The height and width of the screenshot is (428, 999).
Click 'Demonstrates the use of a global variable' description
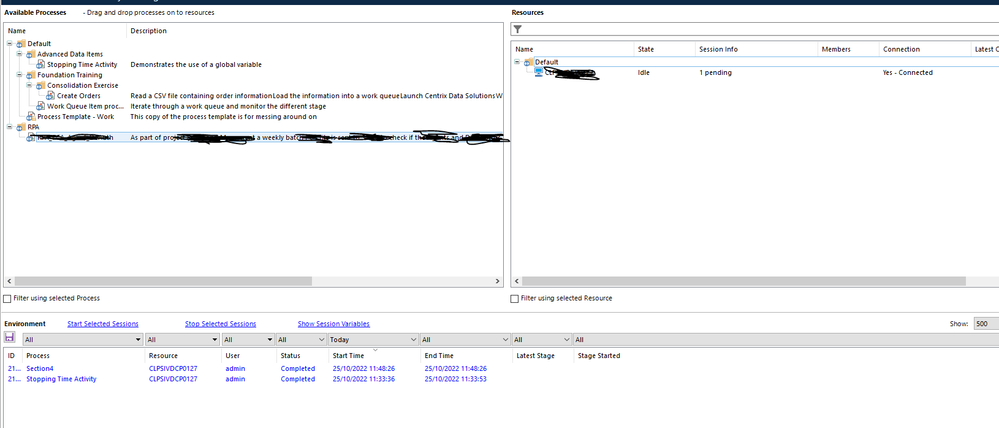click(x=196, y=64)
